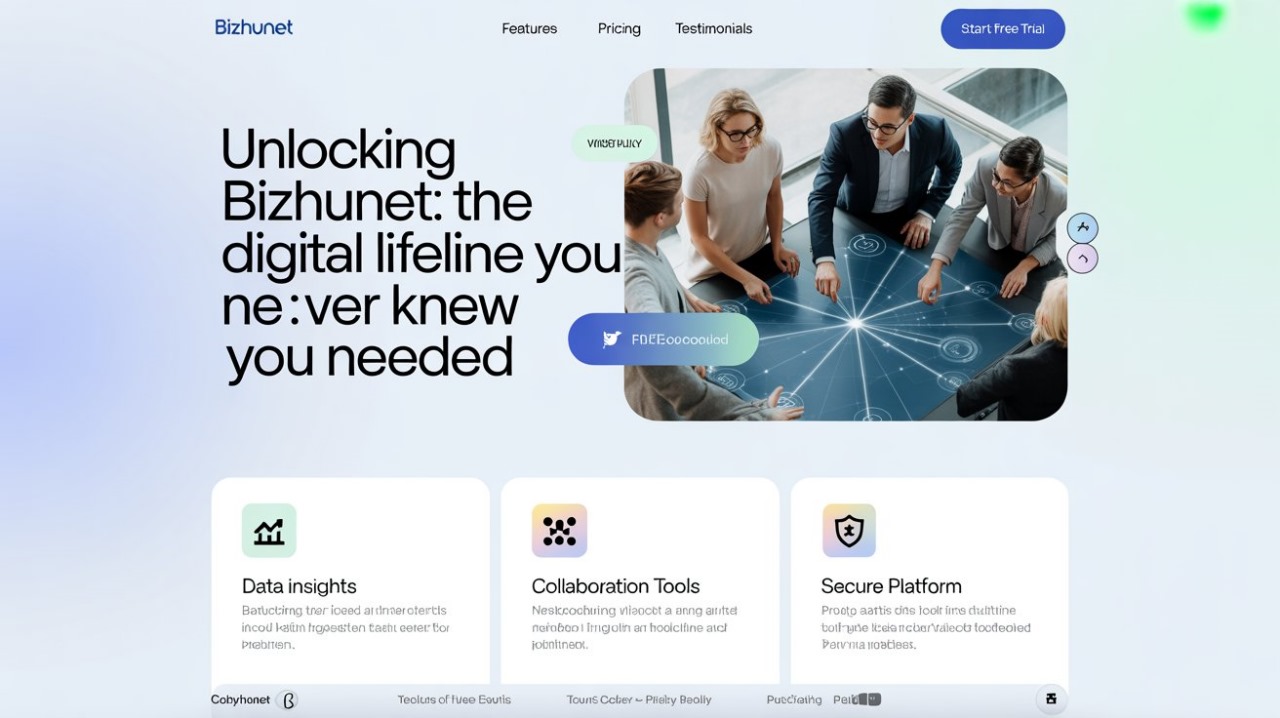Click the pink circular icon on photo edge
This screenshot has width=1280, height=718.
pyautogui.click(x=1082, y=259)
